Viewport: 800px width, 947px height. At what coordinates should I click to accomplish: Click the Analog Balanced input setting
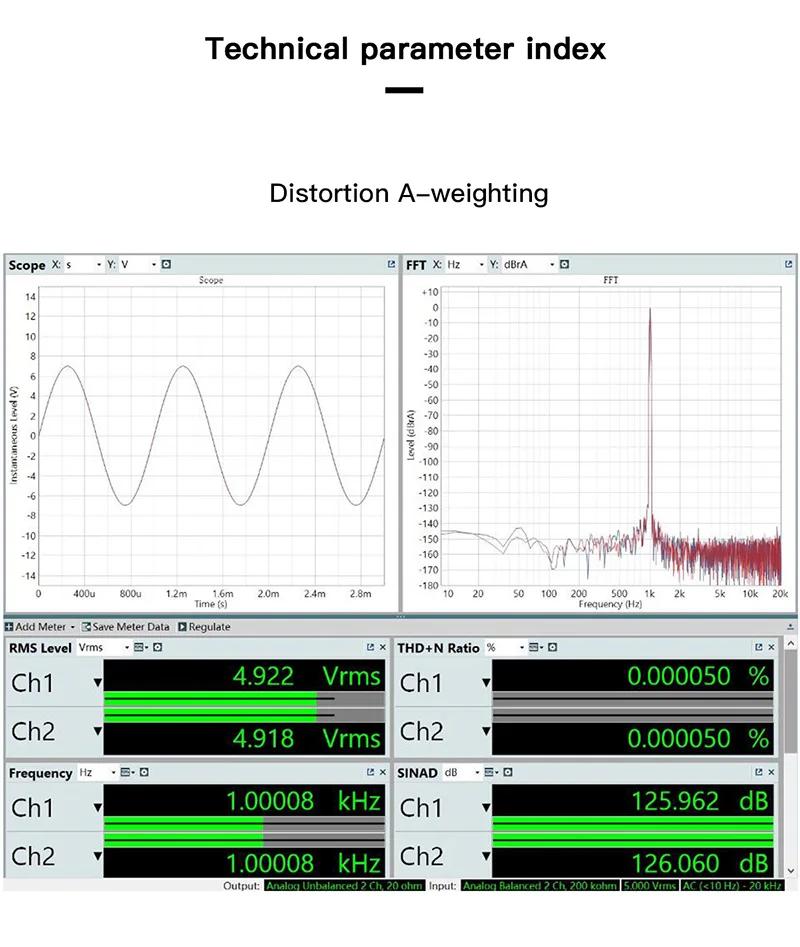tap(539, 886)
